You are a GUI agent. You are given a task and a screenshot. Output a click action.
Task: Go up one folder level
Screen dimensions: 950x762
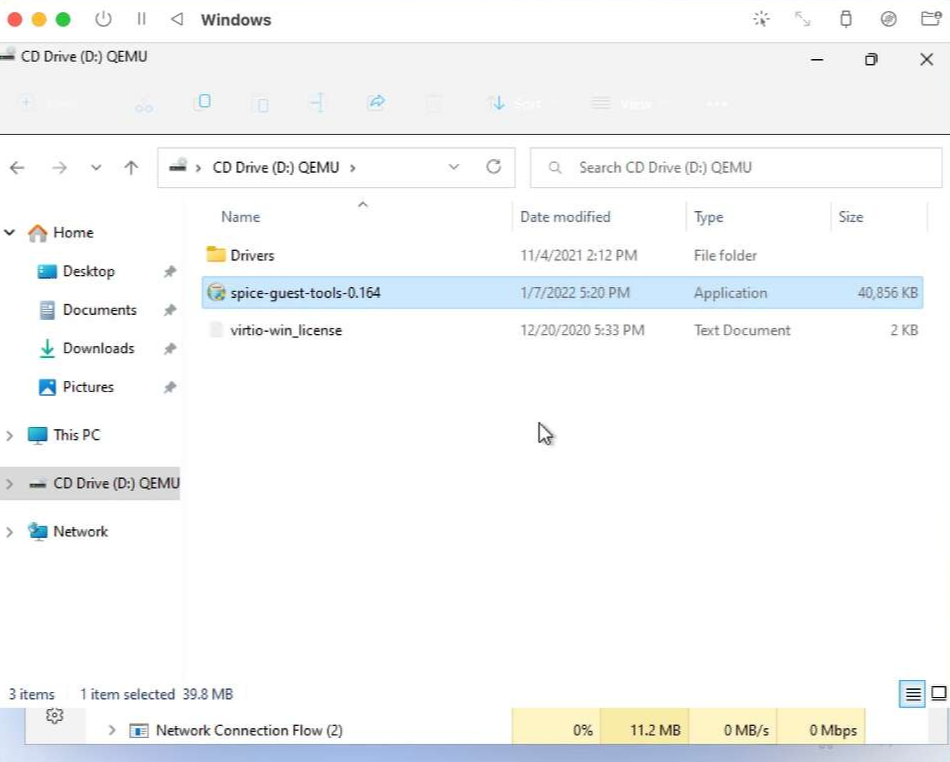coord(131,168)
